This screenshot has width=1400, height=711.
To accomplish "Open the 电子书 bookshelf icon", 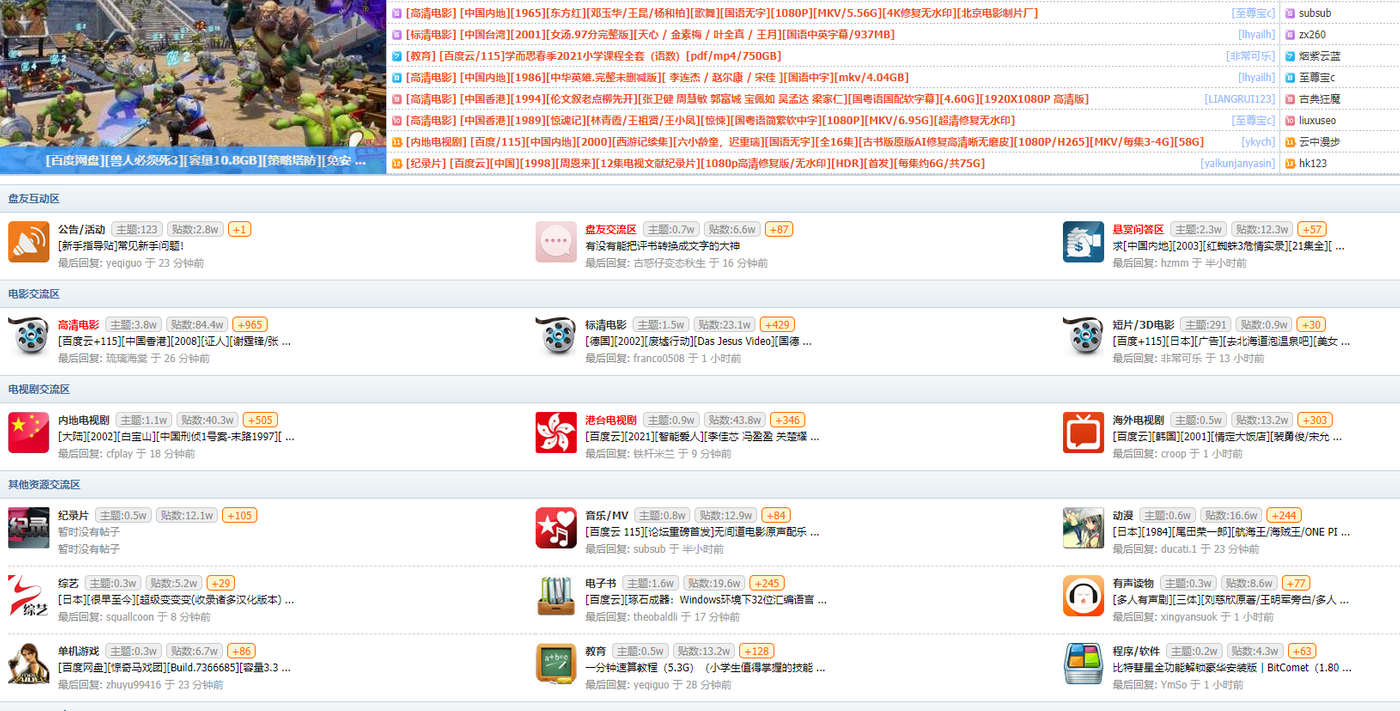I will (555, 596).
